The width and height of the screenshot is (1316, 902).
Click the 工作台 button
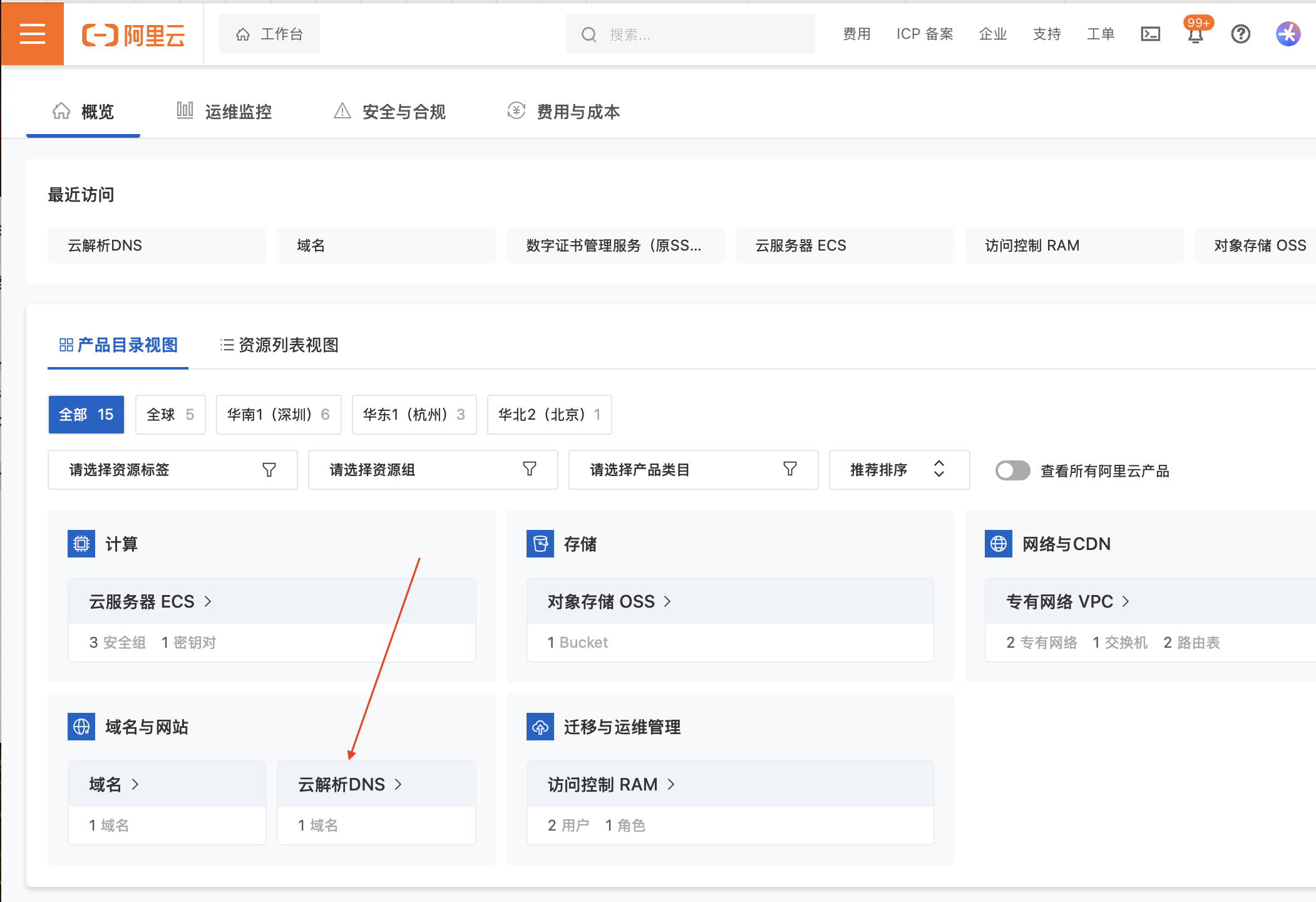point(269,34)
